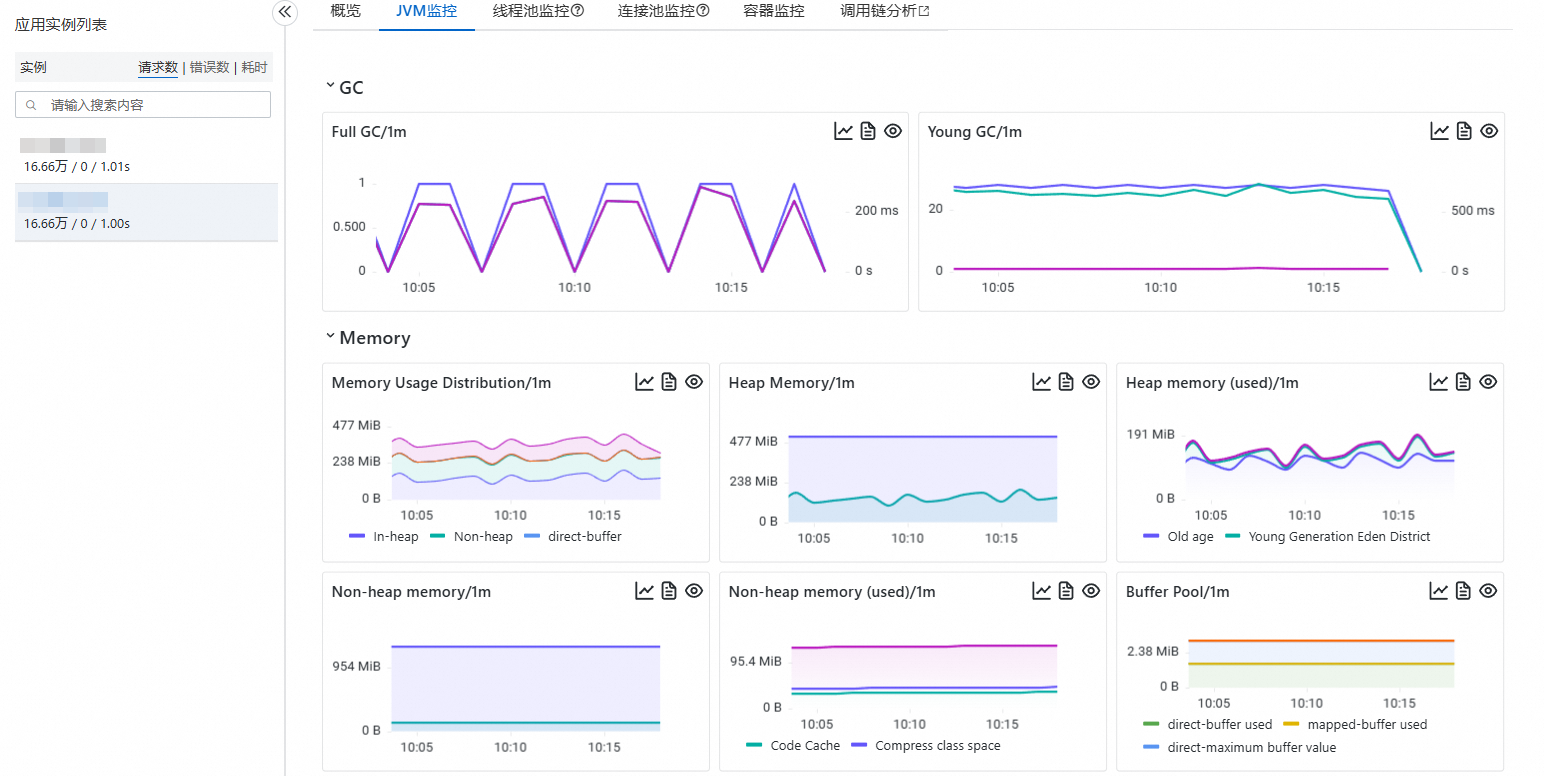Toggle the mapped-buffer used legend entry

tap(1355, 725)
